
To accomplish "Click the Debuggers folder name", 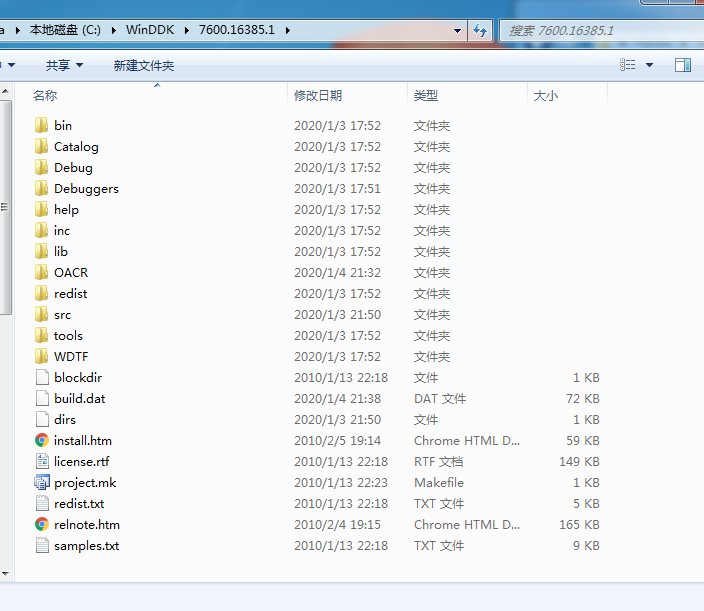I will tap(86, 189).
